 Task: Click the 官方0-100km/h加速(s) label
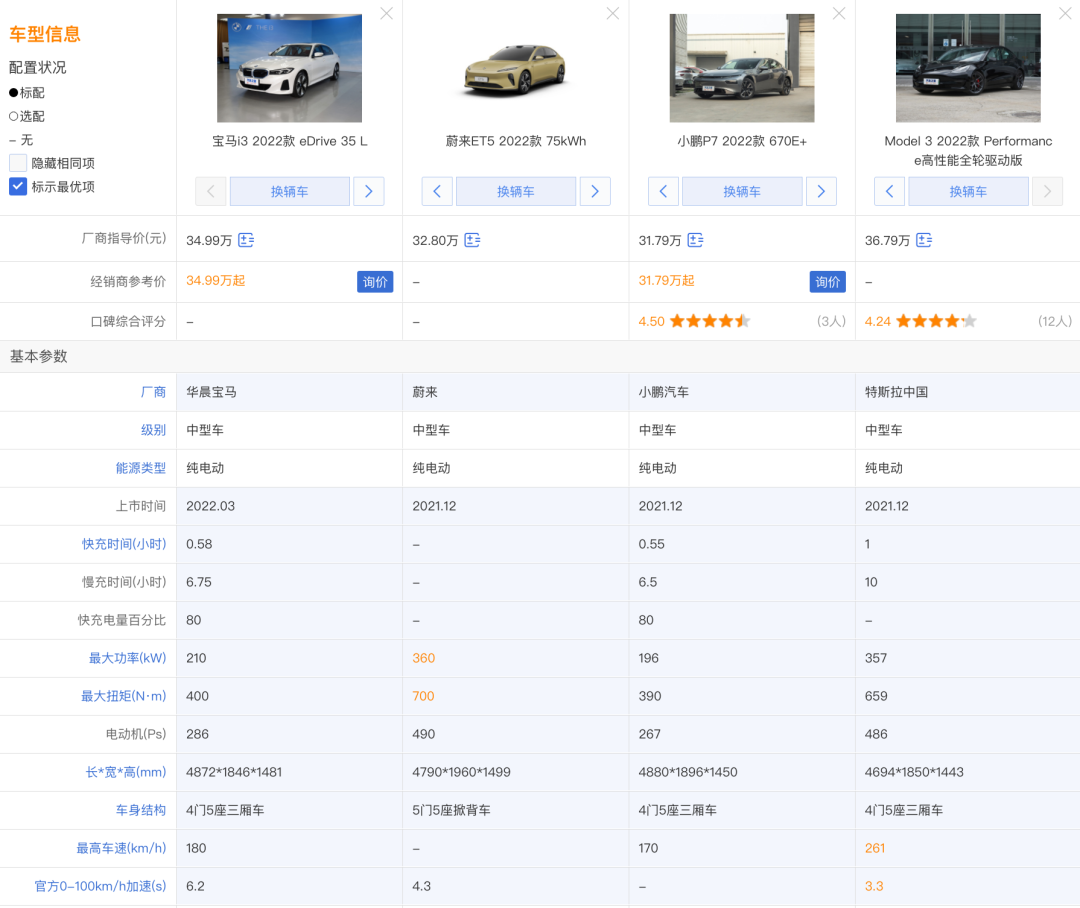(101, 886)
